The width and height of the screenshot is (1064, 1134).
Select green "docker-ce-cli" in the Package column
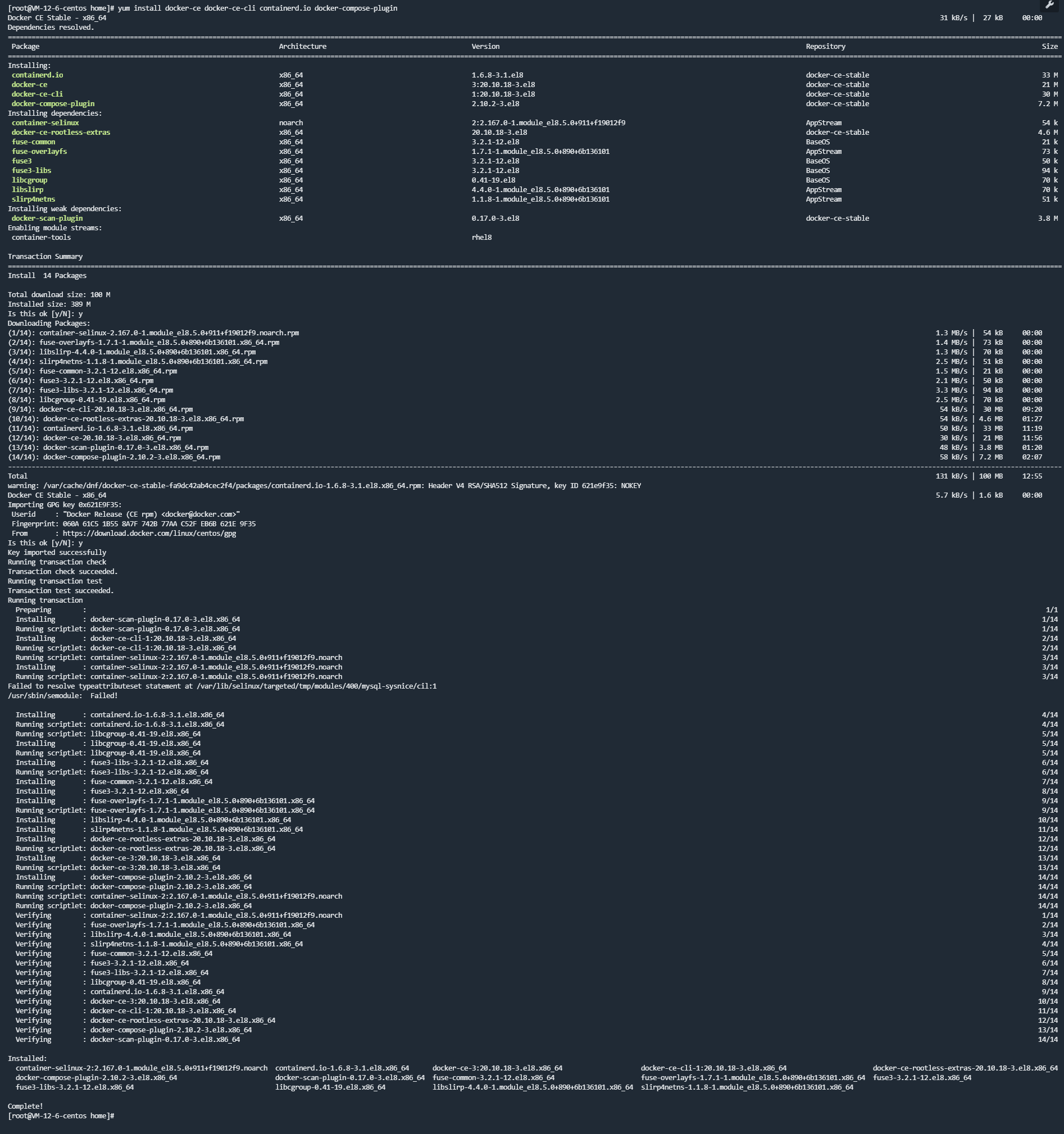[x=37, y=94]
